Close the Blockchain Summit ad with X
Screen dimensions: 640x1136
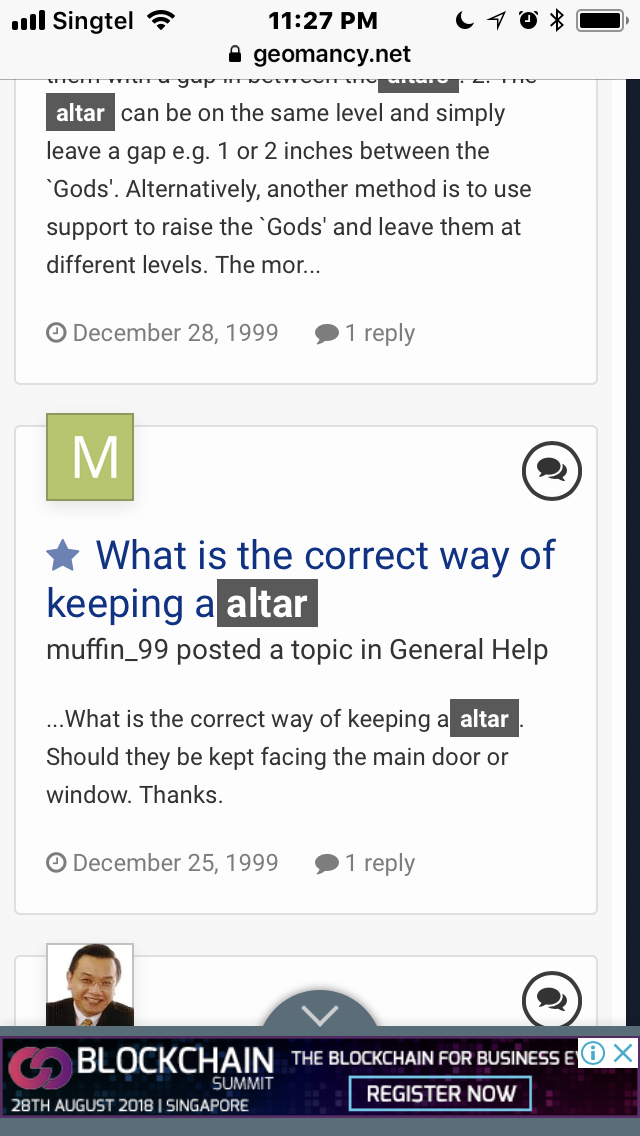coord(623,1052)
